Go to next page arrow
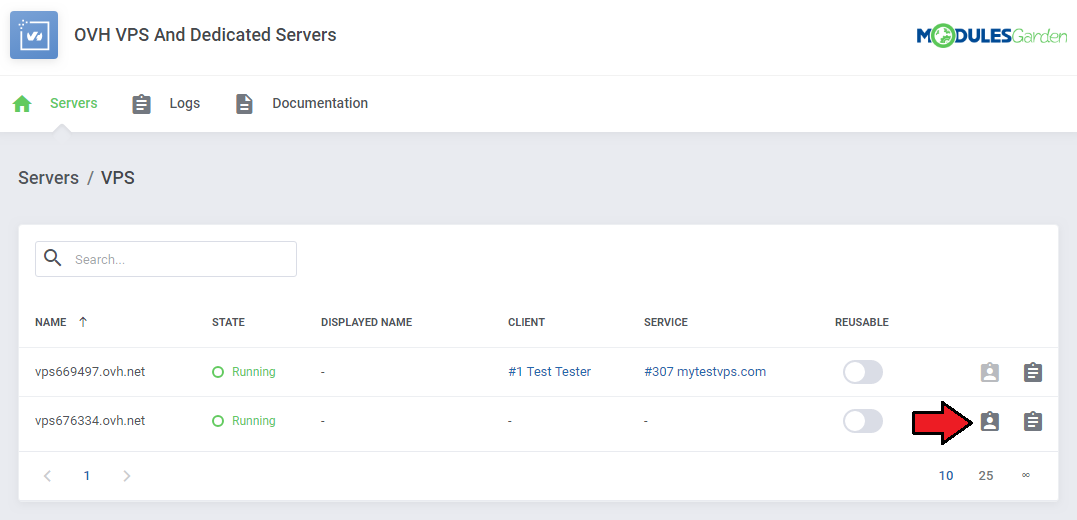1077x520 pixels. pos(126,475)
